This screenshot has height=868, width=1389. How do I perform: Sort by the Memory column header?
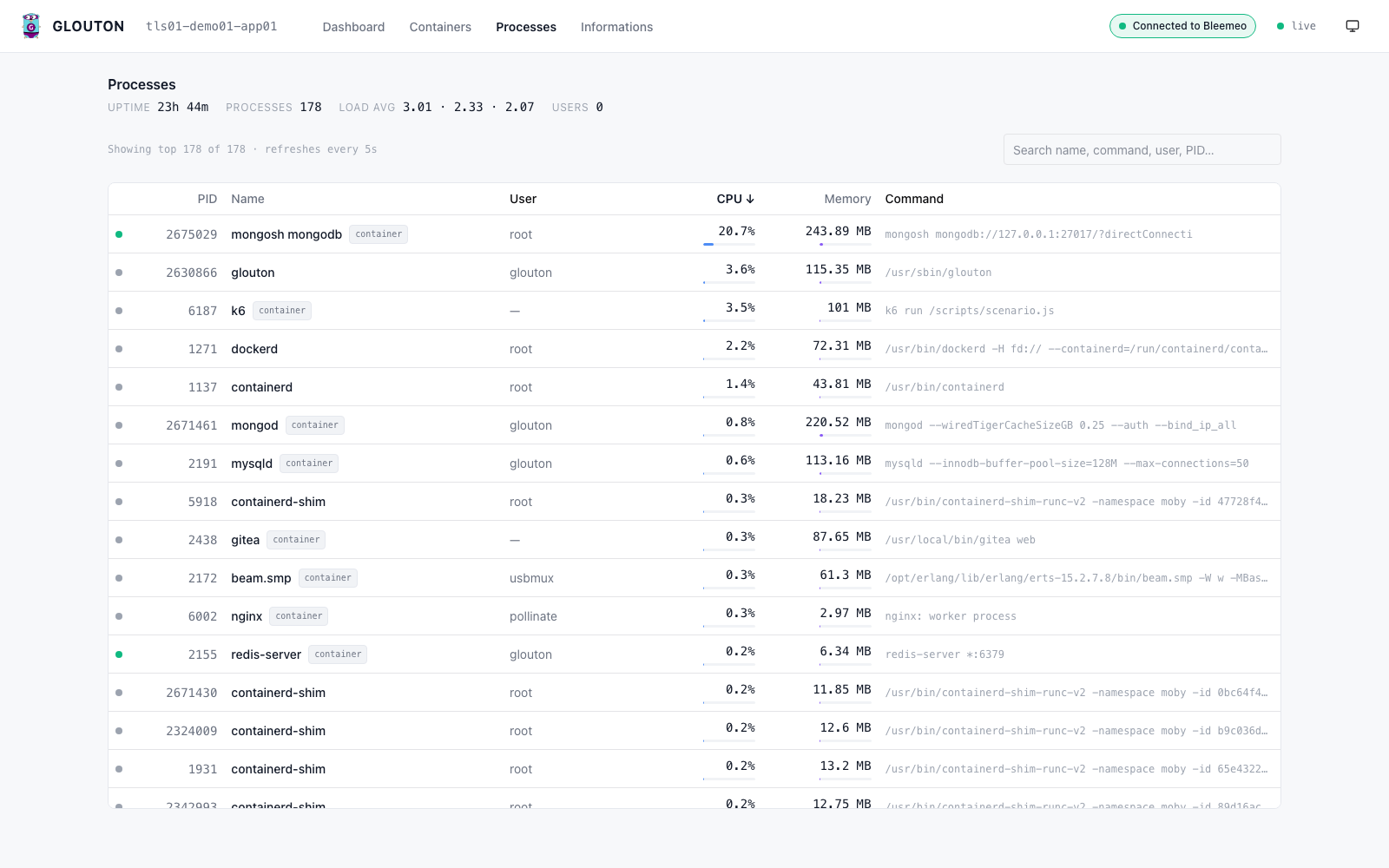tap(847, 199)
